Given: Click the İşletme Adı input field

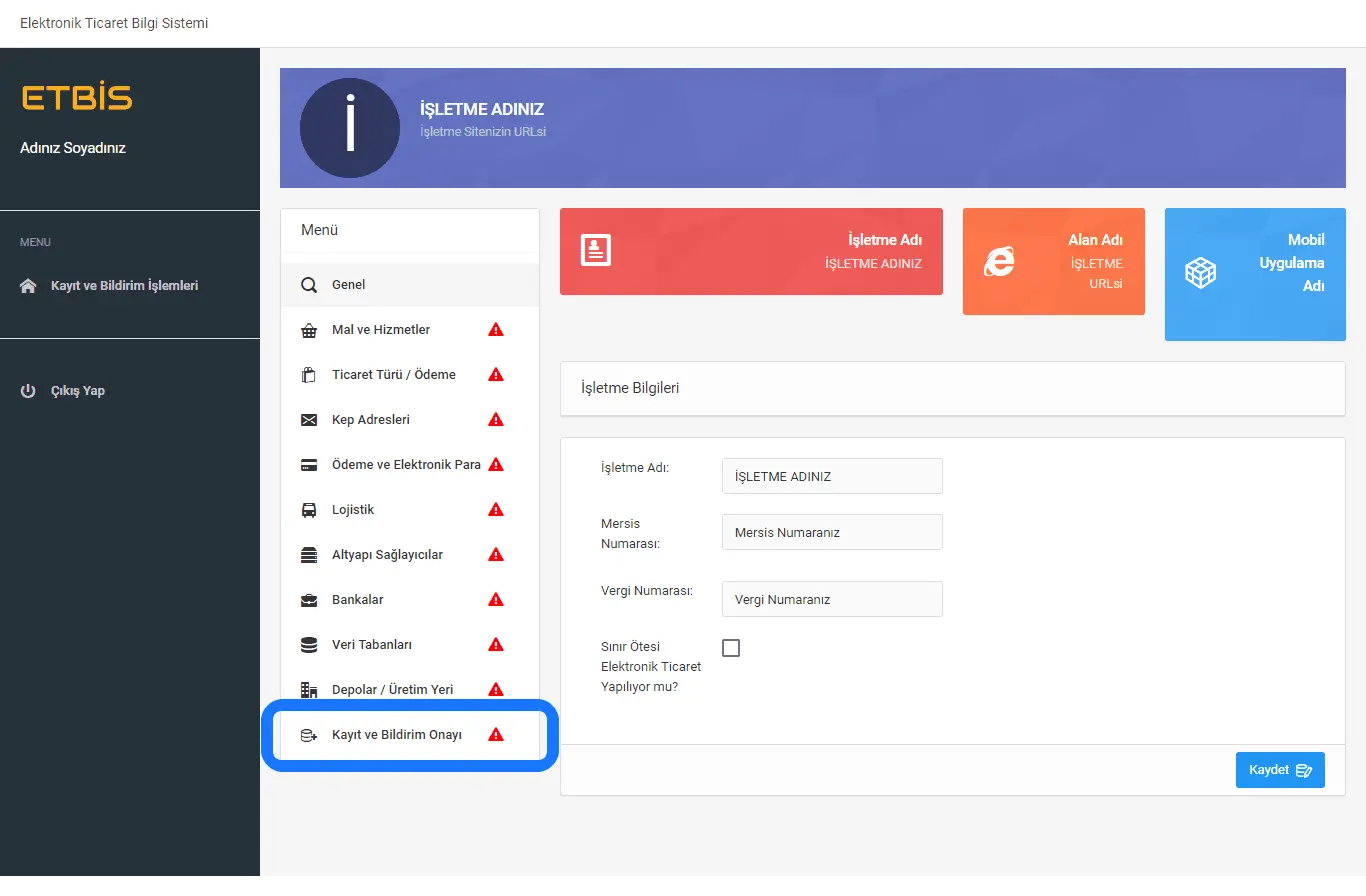Looking at the screenshot, I should pyautogui.click(x=831, y=476).
